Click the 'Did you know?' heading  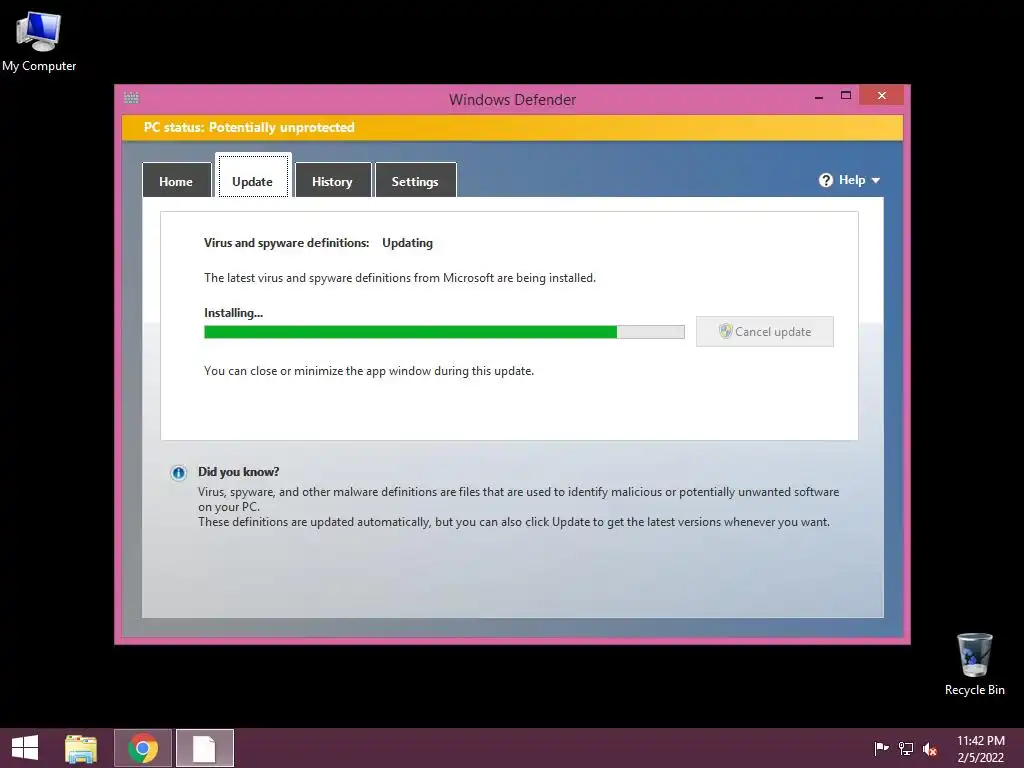[x=238, y=472]
